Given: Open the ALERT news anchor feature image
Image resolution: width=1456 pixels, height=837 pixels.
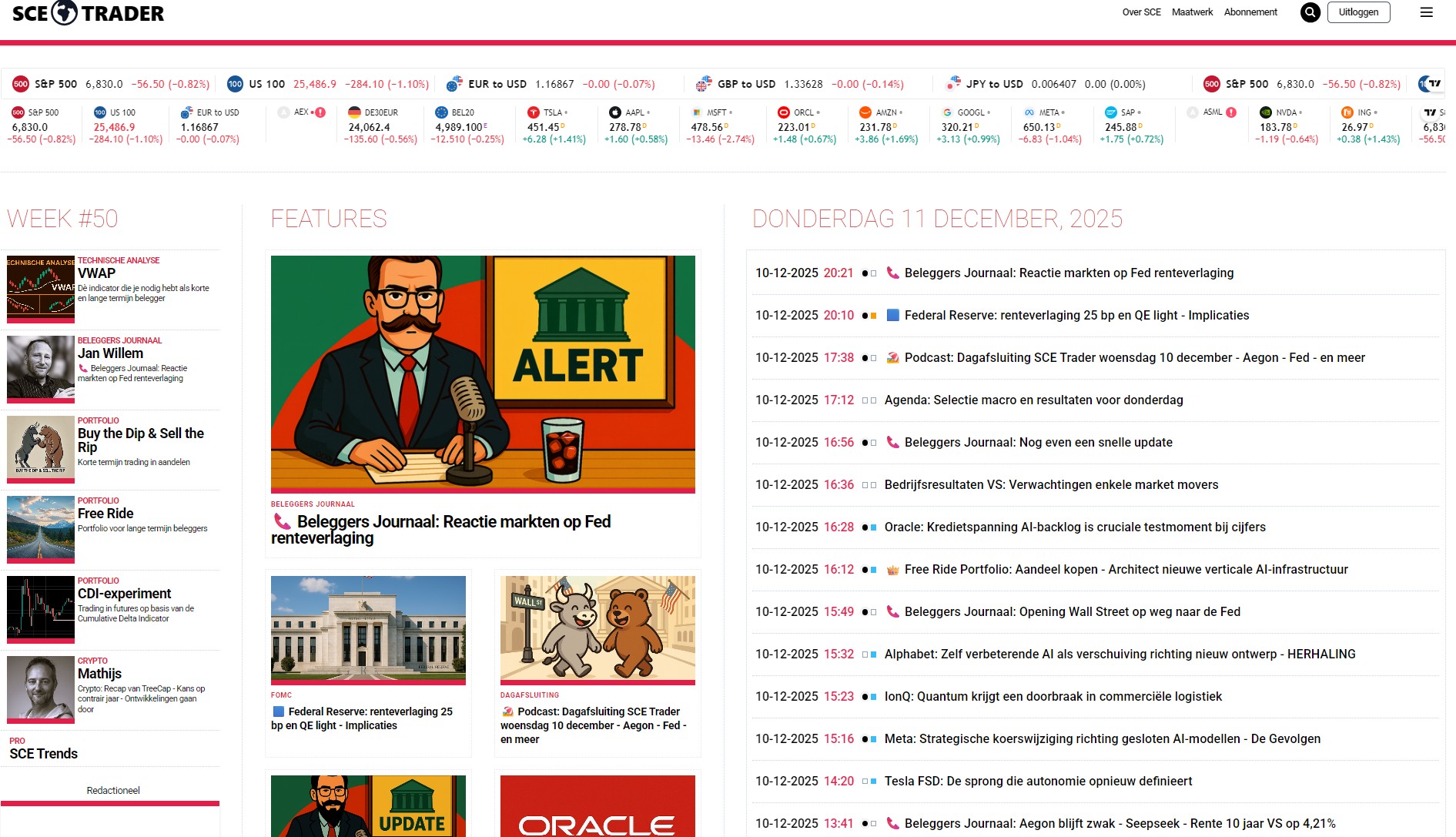Looking at the screenshot, I should (x=483, y=374).
